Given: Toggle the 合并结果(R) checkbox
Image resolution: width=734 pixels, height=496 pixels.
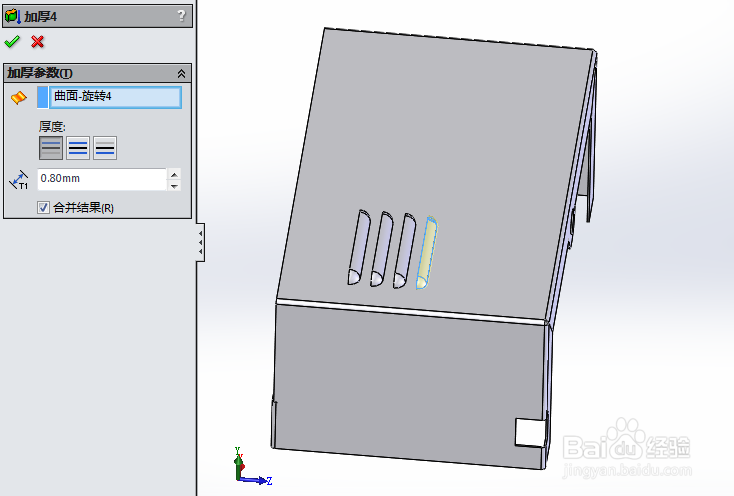Looking at the screenshot, I should tap(44, 207).
